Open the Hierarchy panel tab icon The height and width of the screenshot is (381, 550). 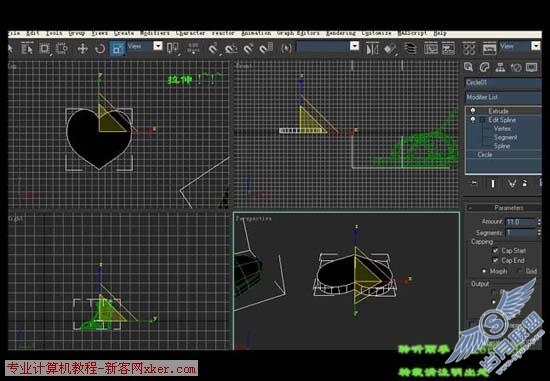(x=500, y=67)
